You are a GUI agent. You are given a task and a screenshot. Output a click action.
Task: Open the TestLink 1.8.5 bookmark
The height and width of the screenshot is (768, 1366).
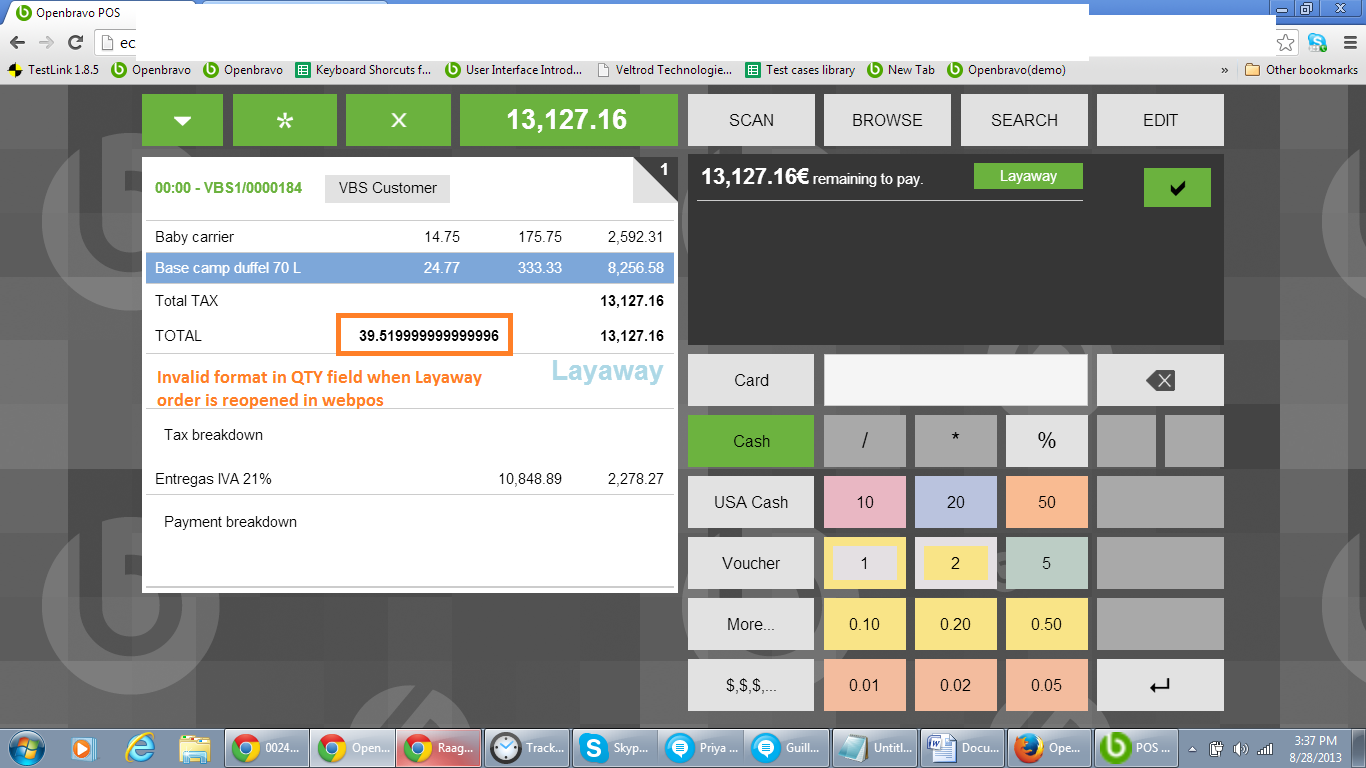(53, 70)
